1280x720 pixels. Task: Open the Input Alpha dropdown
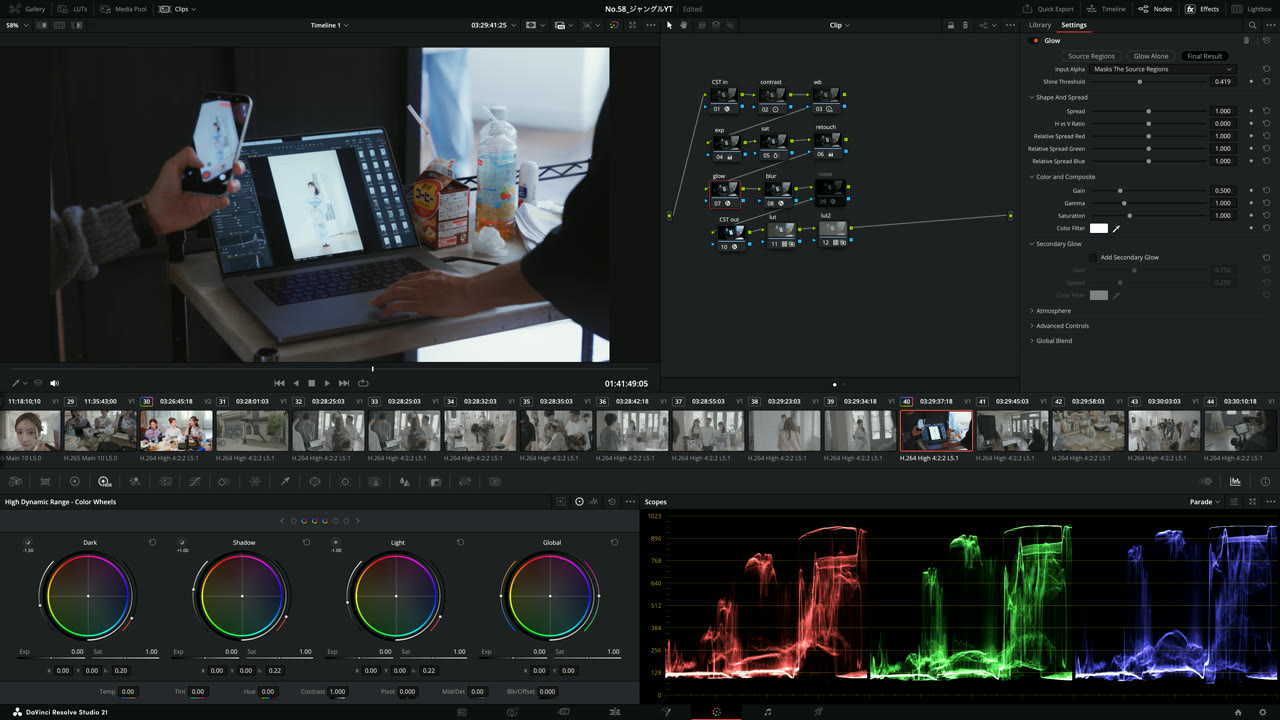coord(1163,69)
